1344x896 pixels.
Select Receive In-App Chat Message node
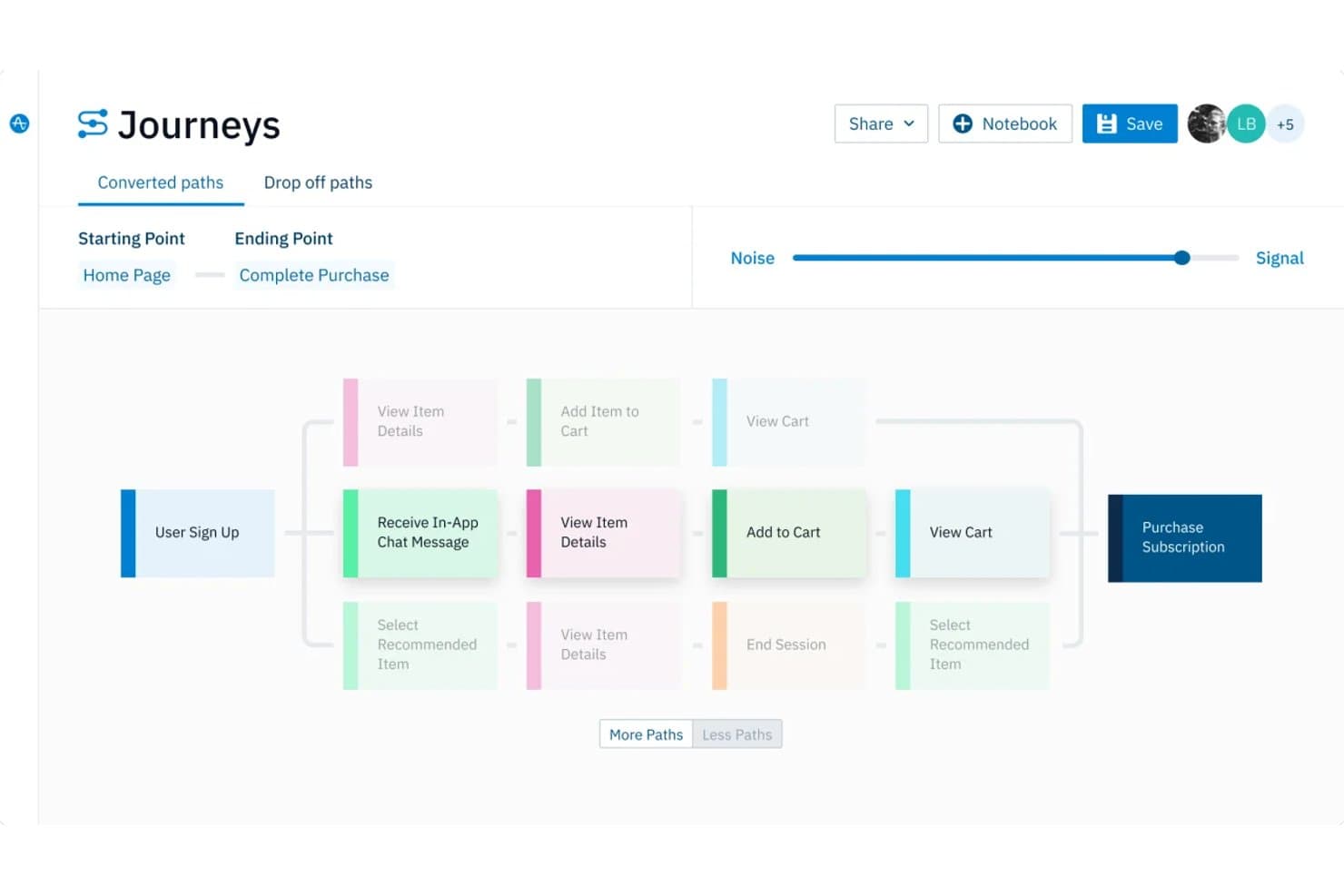pos(420,533)
